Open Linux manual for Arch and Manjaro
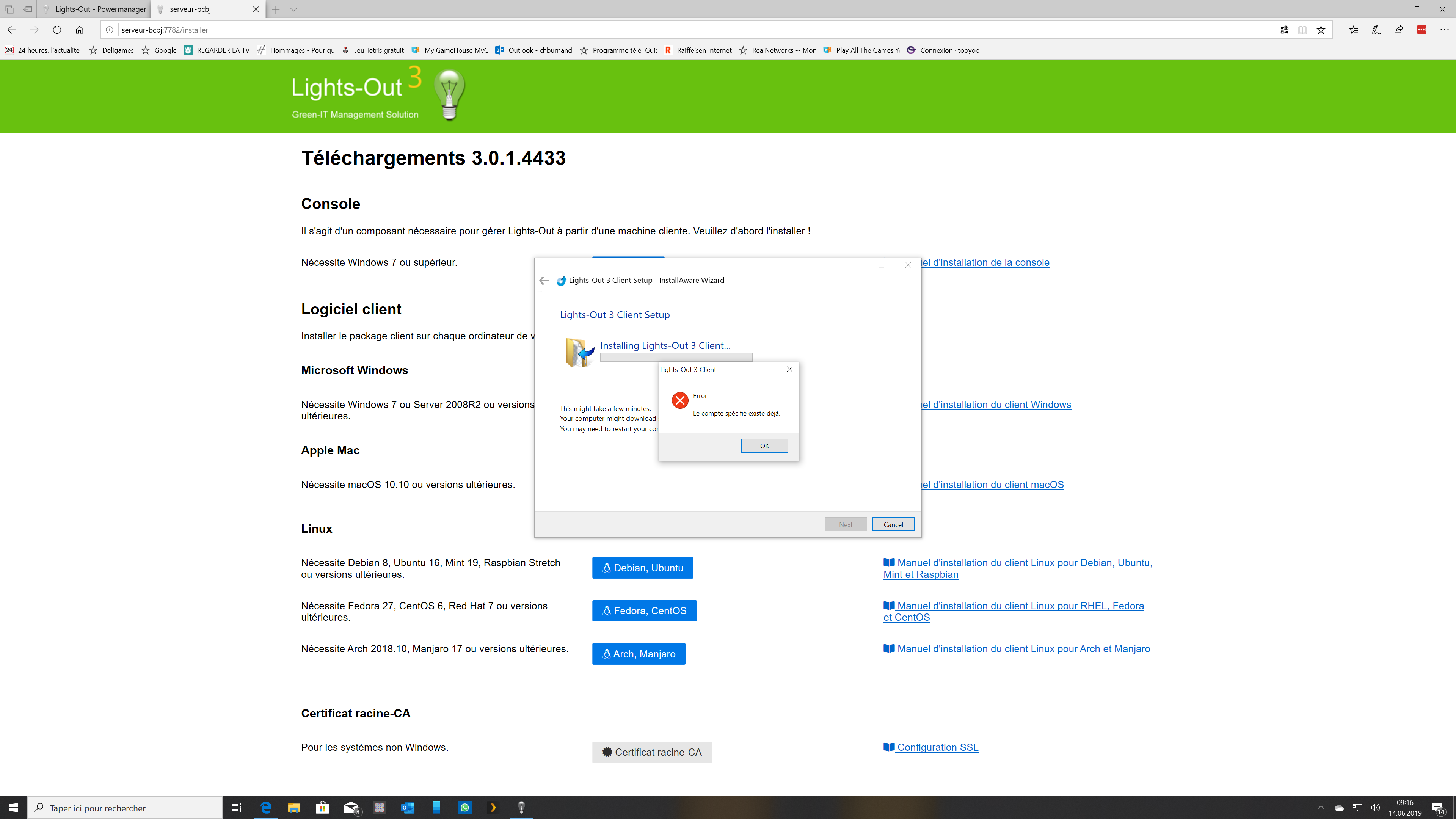Screen dimensions: 1456x819 [x=1017, y=649]
